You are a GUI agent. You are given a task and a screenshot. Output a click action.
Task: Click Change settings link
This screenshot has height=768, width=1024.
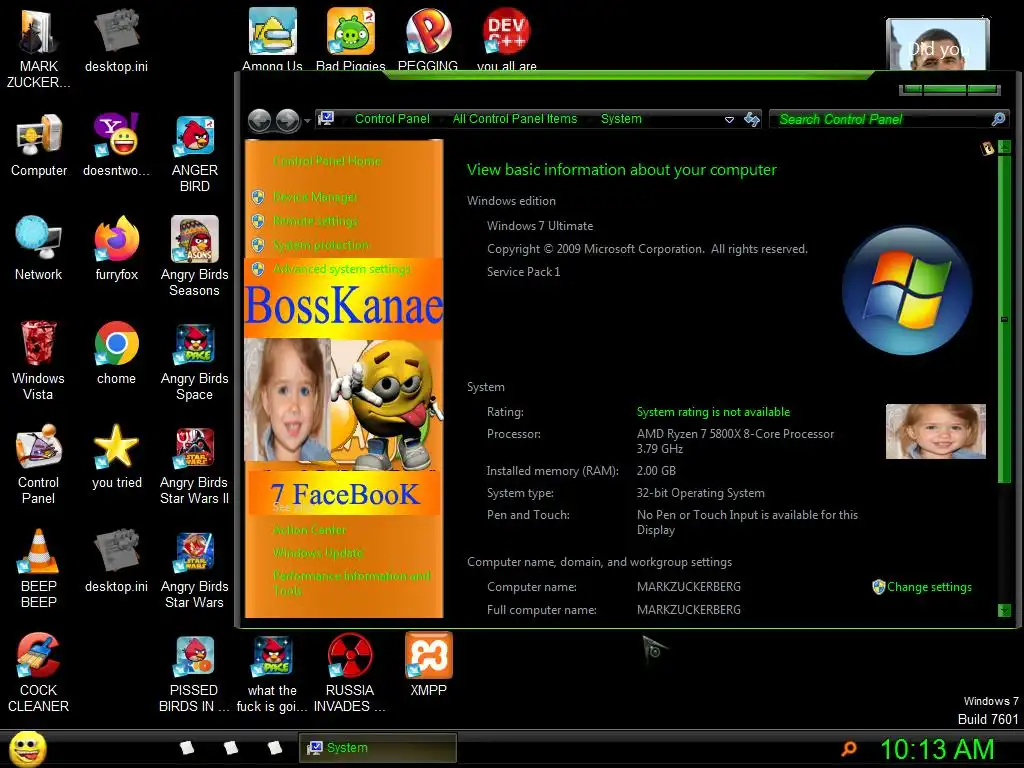pyautogui.click(x=929, y=587)
